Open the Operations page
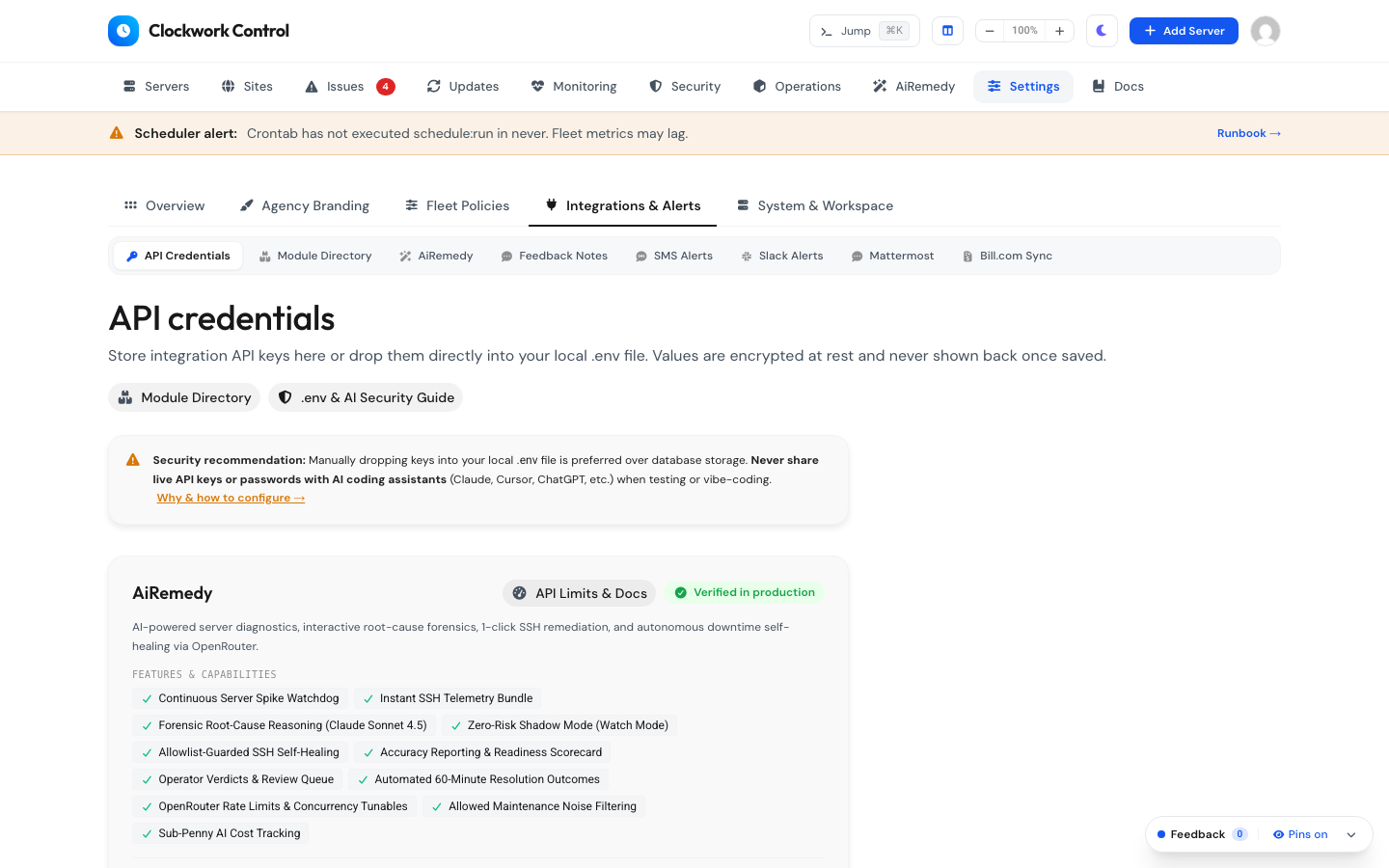The height and width of the screenshot is (868, 1389). [797, 87]
